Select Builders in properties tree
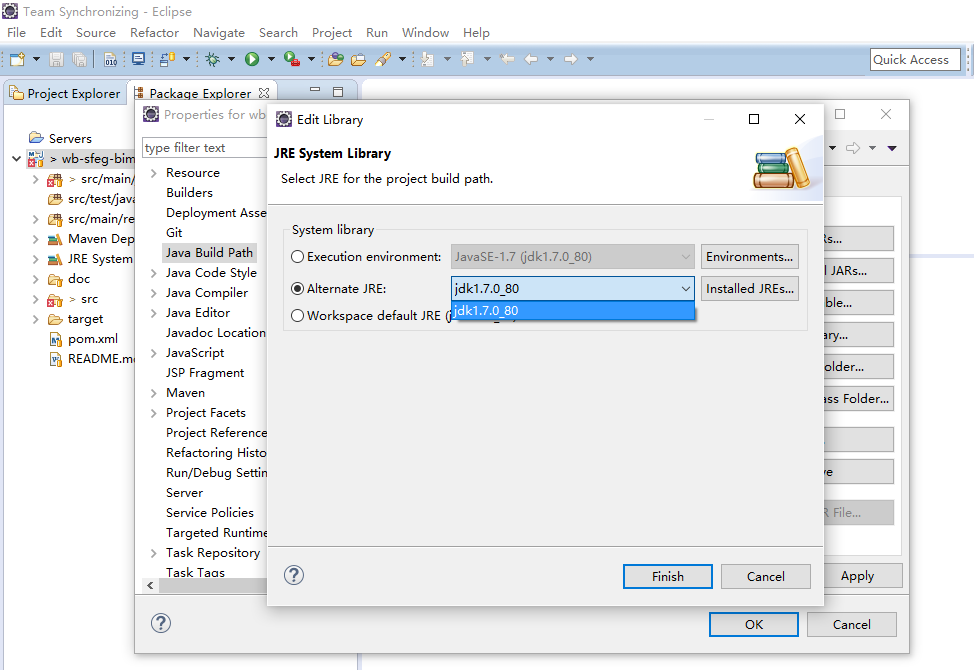The image size is (974, 670). pyautogui.click(x=189, y=192)
